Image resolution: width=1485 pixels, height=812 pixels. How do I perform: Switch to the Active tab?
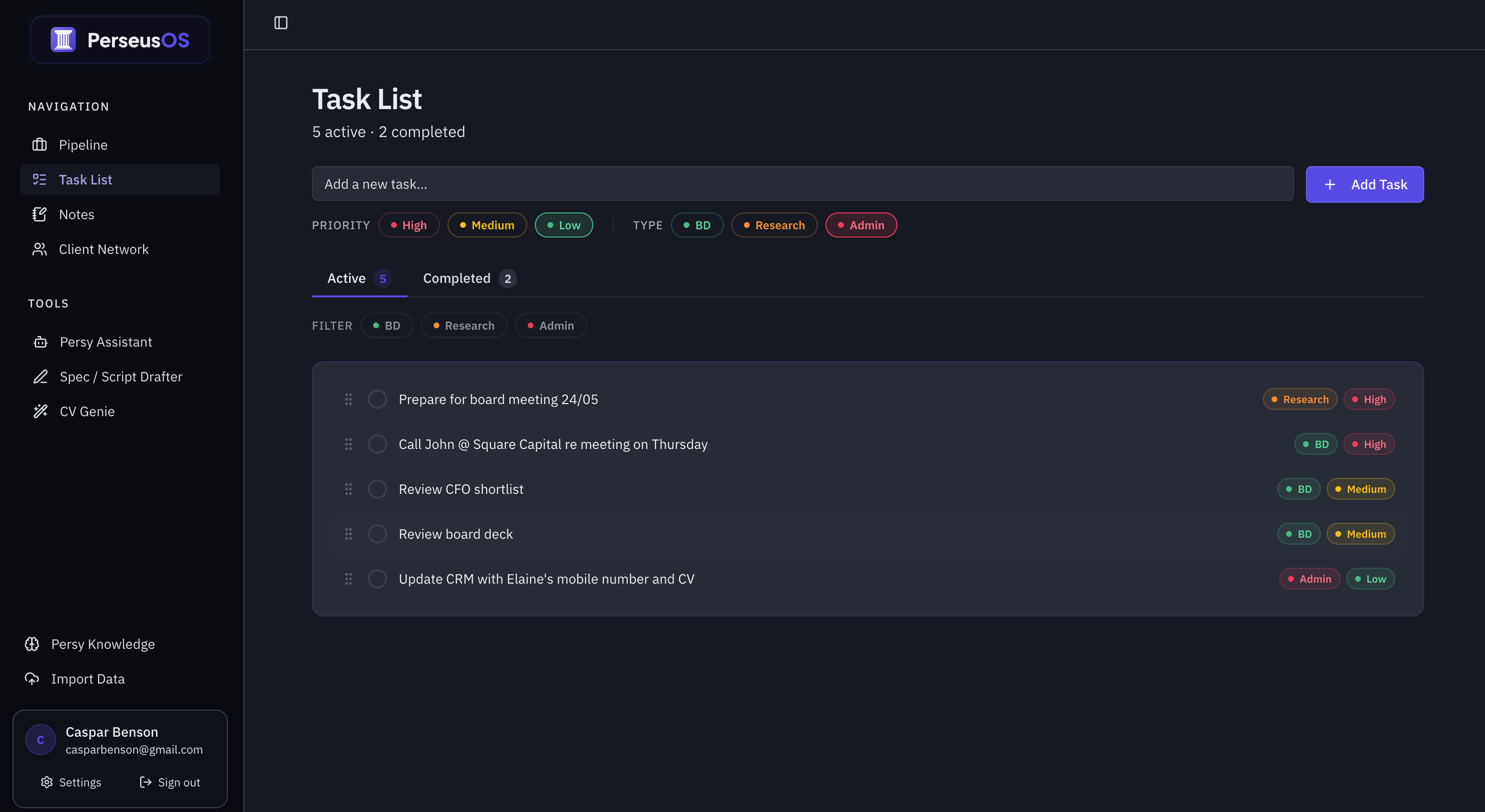click(x=359, y=279)
